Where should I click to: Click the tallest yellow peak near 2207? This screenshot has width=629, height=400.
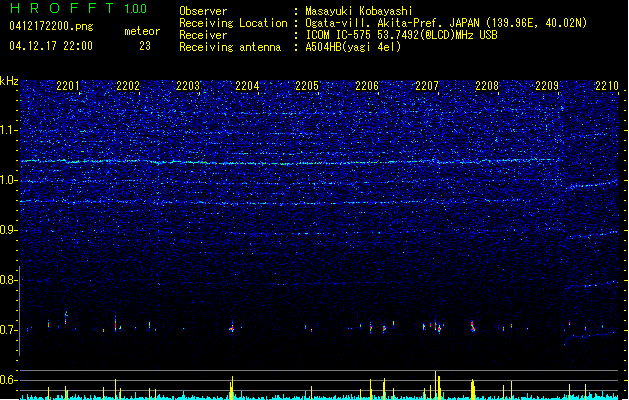tap(435, 384)
